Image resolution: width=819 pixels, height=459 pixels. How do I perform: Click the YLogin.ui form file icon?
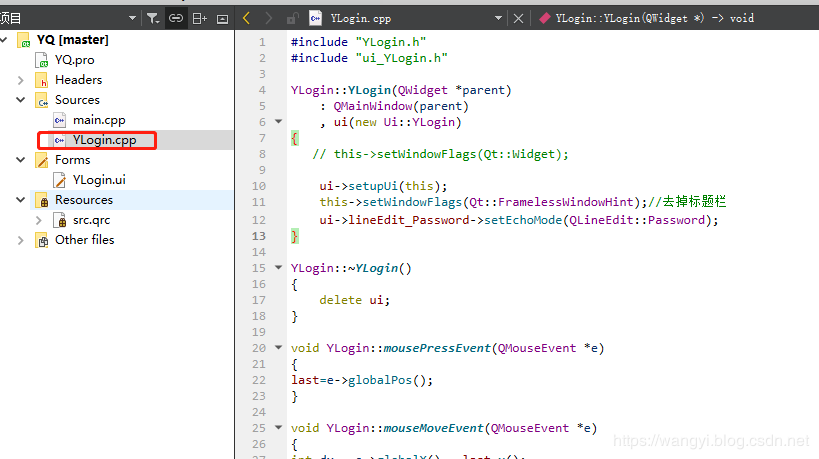point(60,180)
